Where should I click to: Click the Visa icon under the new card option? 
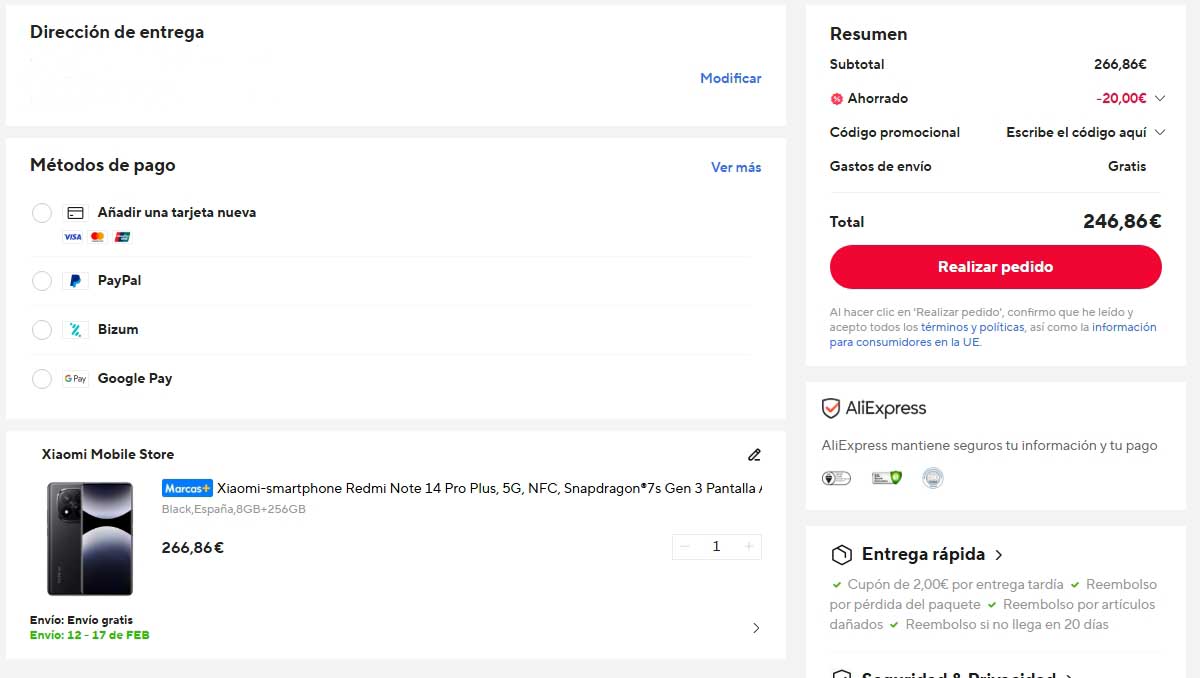click(x=71, y=237)
